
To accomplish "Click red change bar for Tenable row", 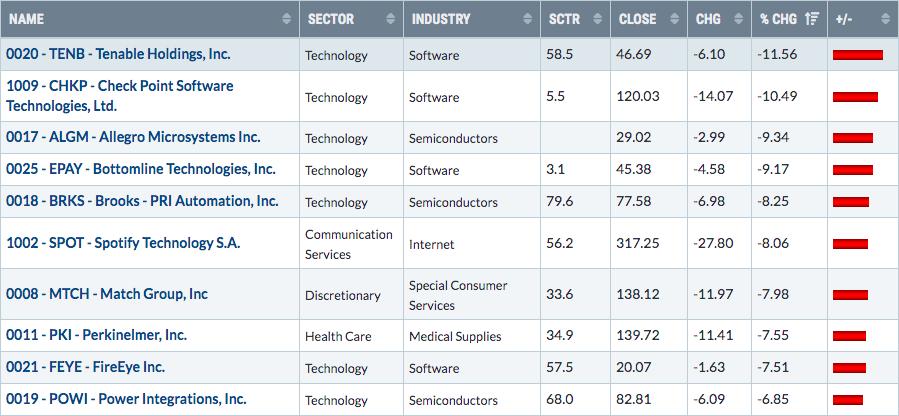I will 857,55.
